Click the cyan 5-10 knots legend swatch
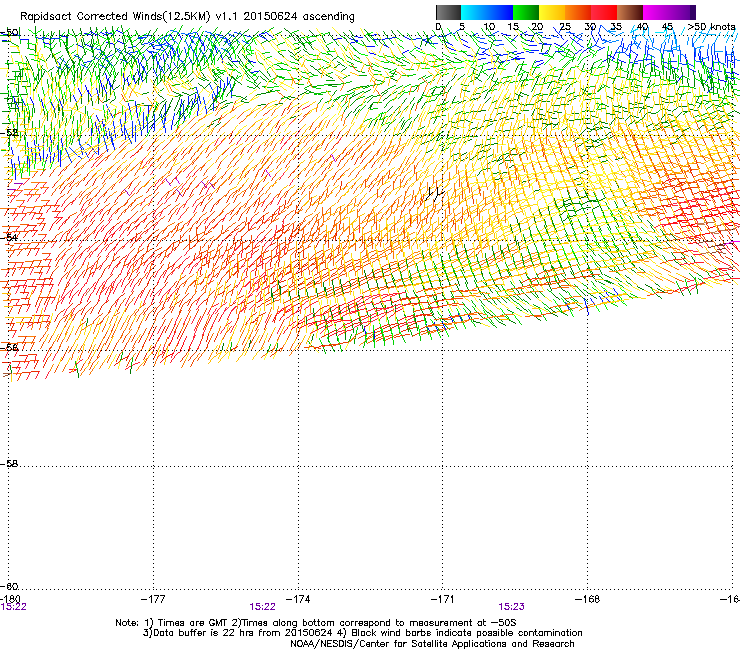The image size is (740, 650). pos(474,12)
